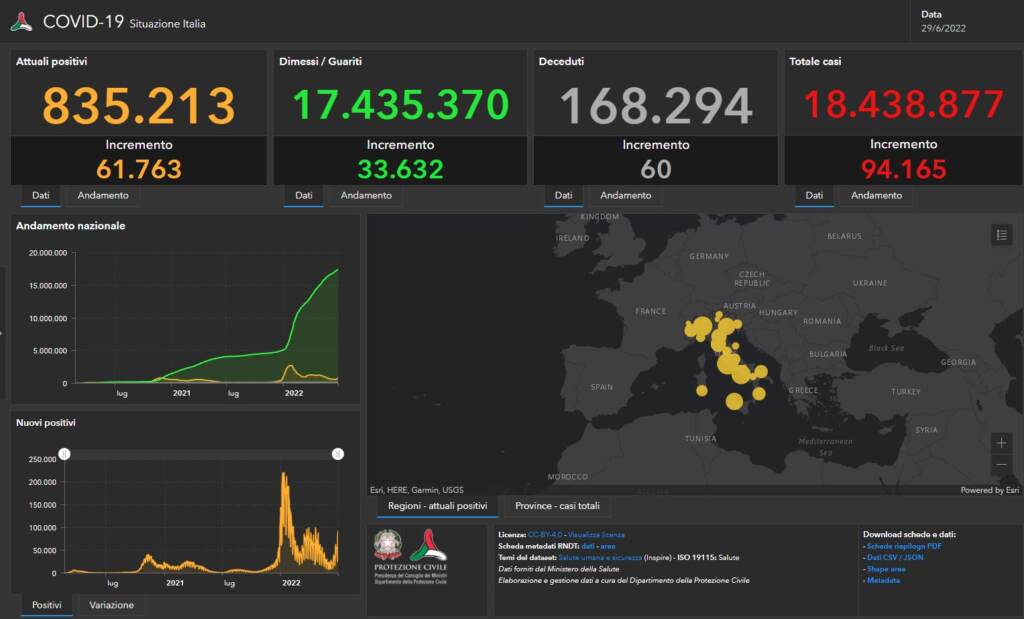The image size is (1024, 619).
Task: Click the COVID-19 header logo icon
Action: point(21,21)
